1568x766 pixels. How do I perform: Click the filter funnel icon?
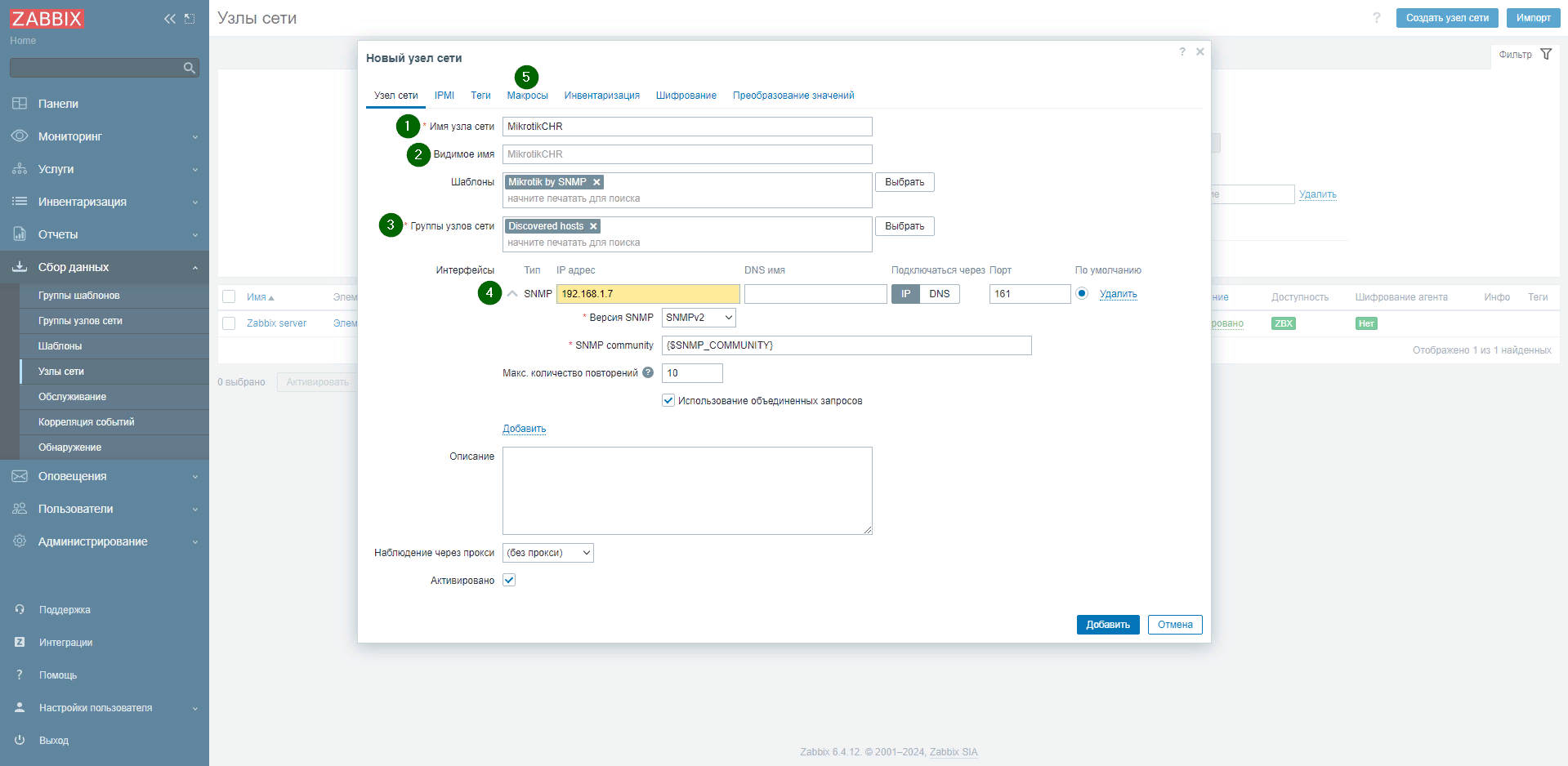coord(1546,54)
